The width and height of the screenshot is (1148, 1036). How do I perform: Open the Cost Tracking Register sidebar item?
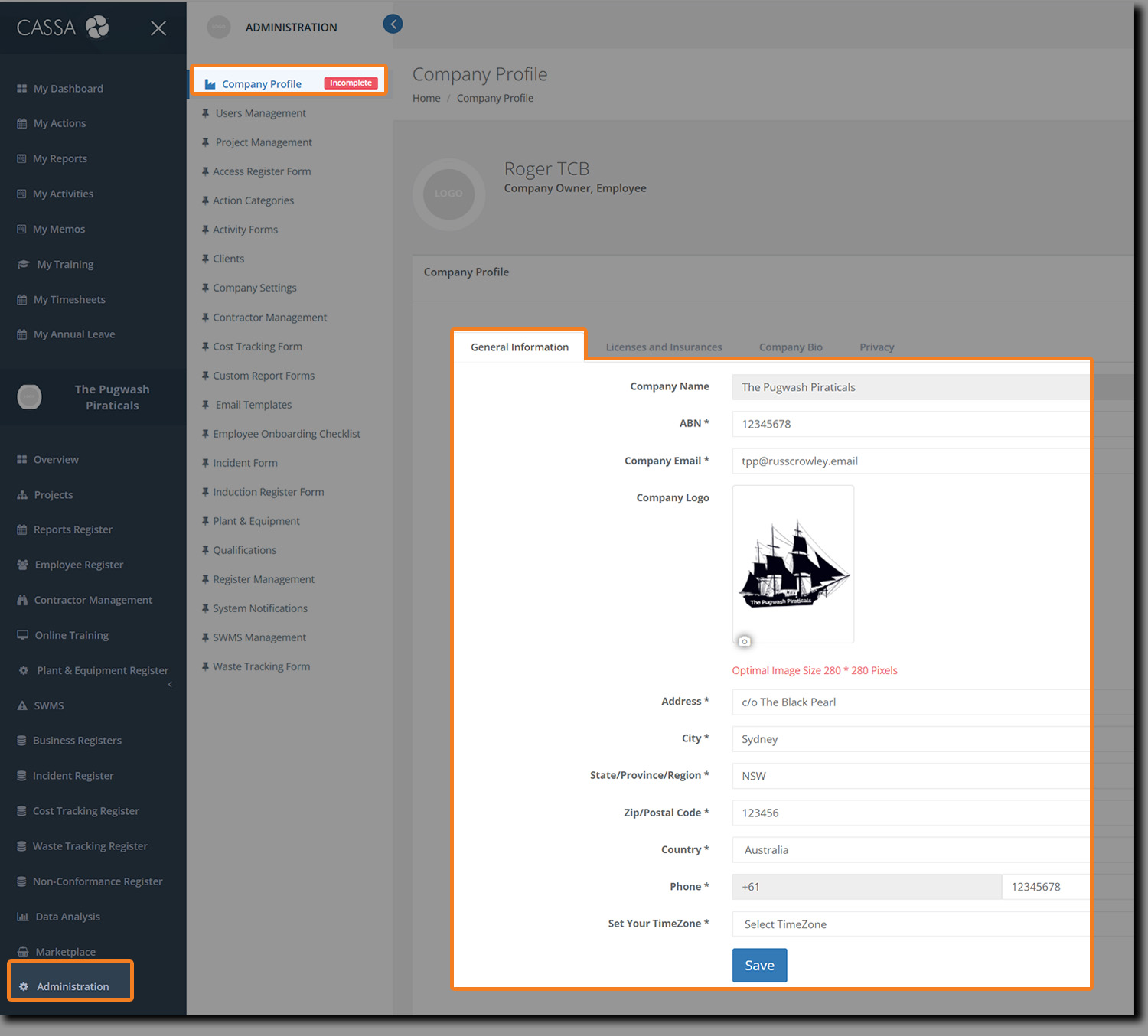click(86, 811)
